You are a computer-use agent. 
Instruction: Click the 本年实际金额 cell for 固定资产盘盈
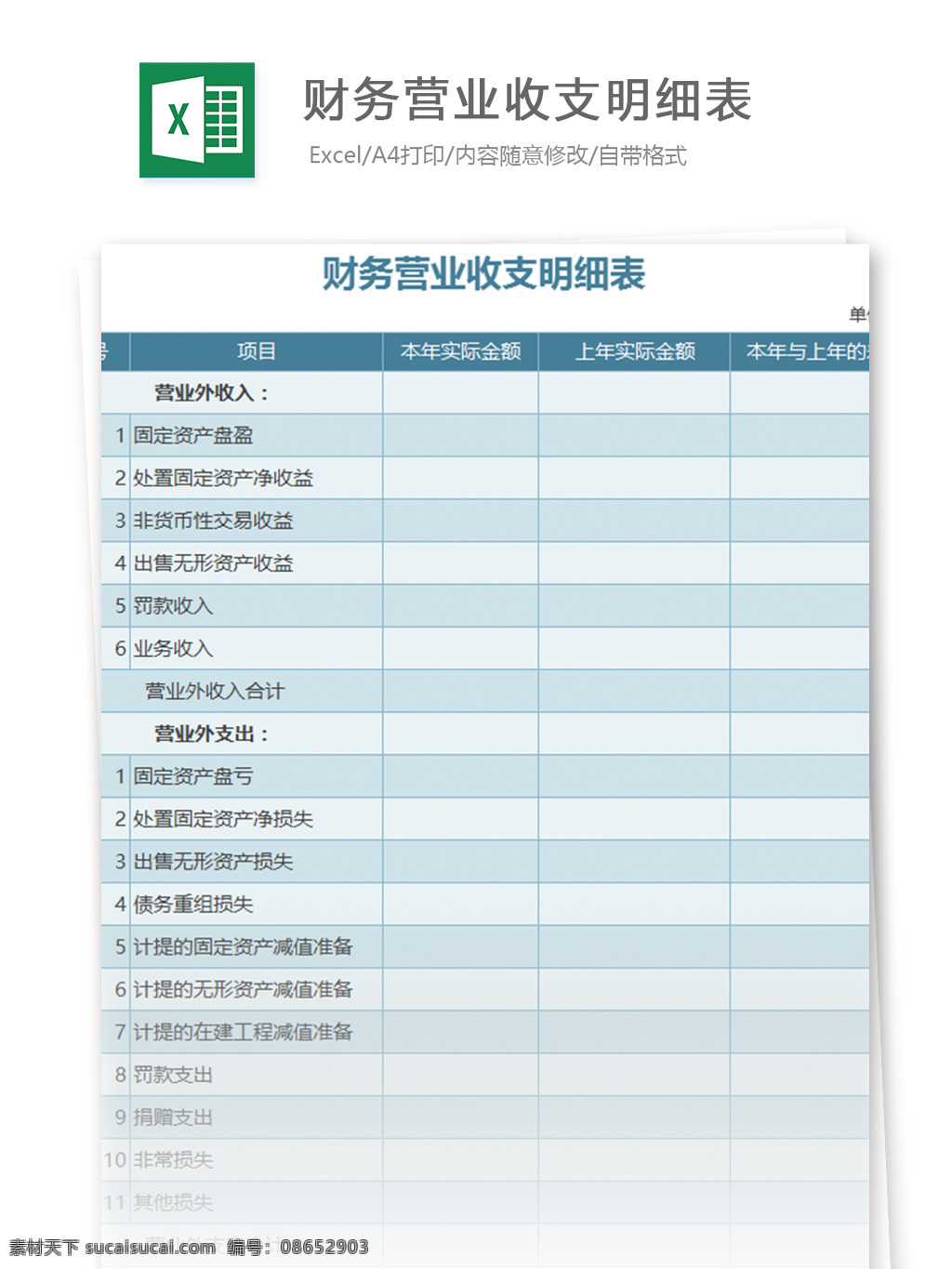click(460, 435)
